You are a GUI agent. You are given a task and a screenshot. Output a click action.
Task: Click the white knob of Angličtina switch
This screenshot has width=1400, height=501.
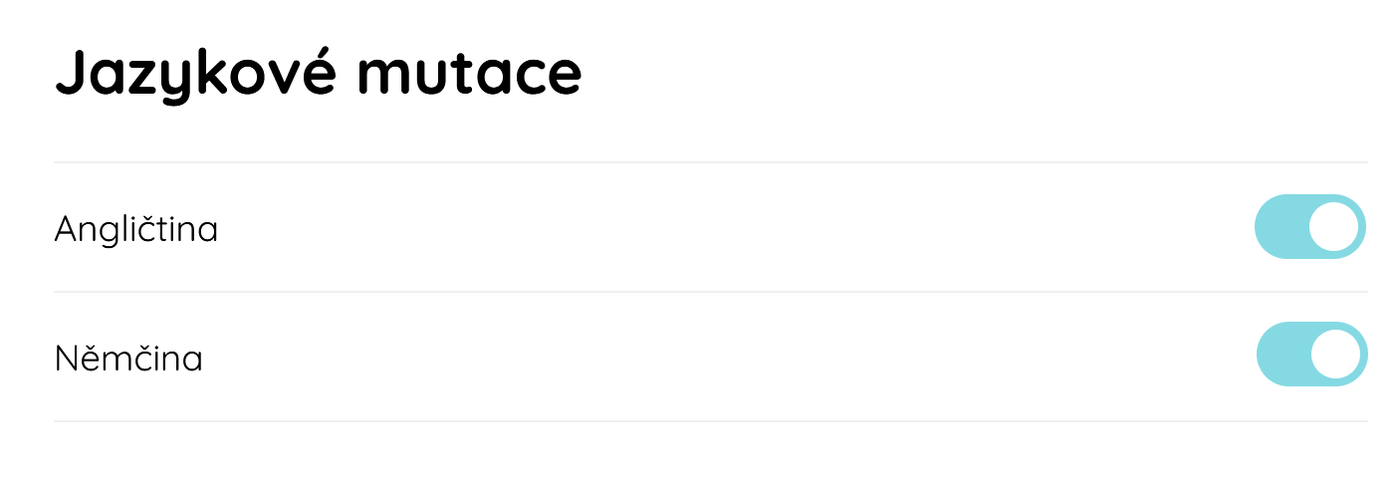(x=1335, y=227)
